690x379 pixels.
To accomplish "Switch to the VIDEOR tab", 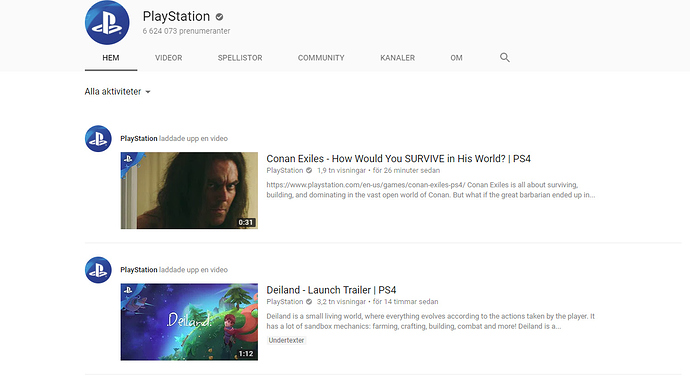I will click(169, 58).
